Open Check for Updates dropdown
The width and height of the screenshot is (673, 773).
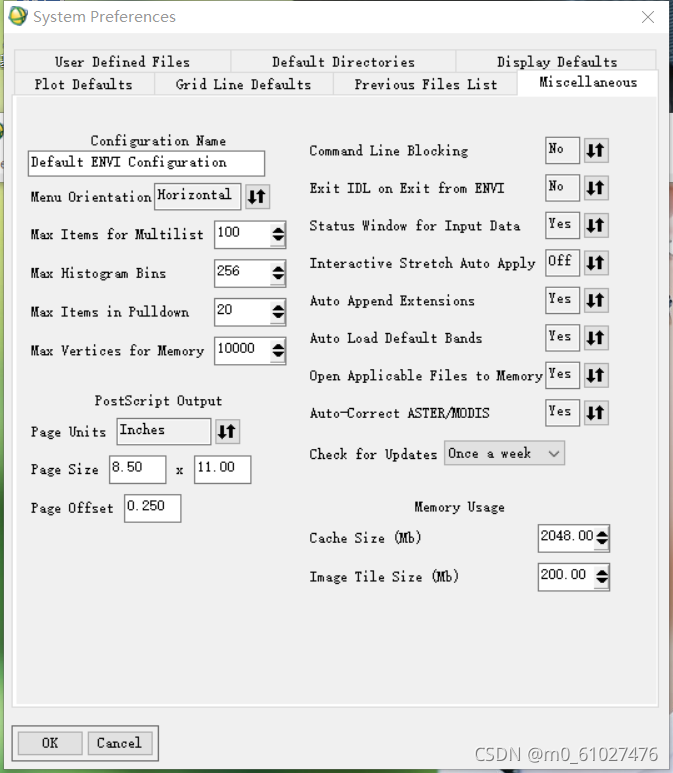point(504,453)
